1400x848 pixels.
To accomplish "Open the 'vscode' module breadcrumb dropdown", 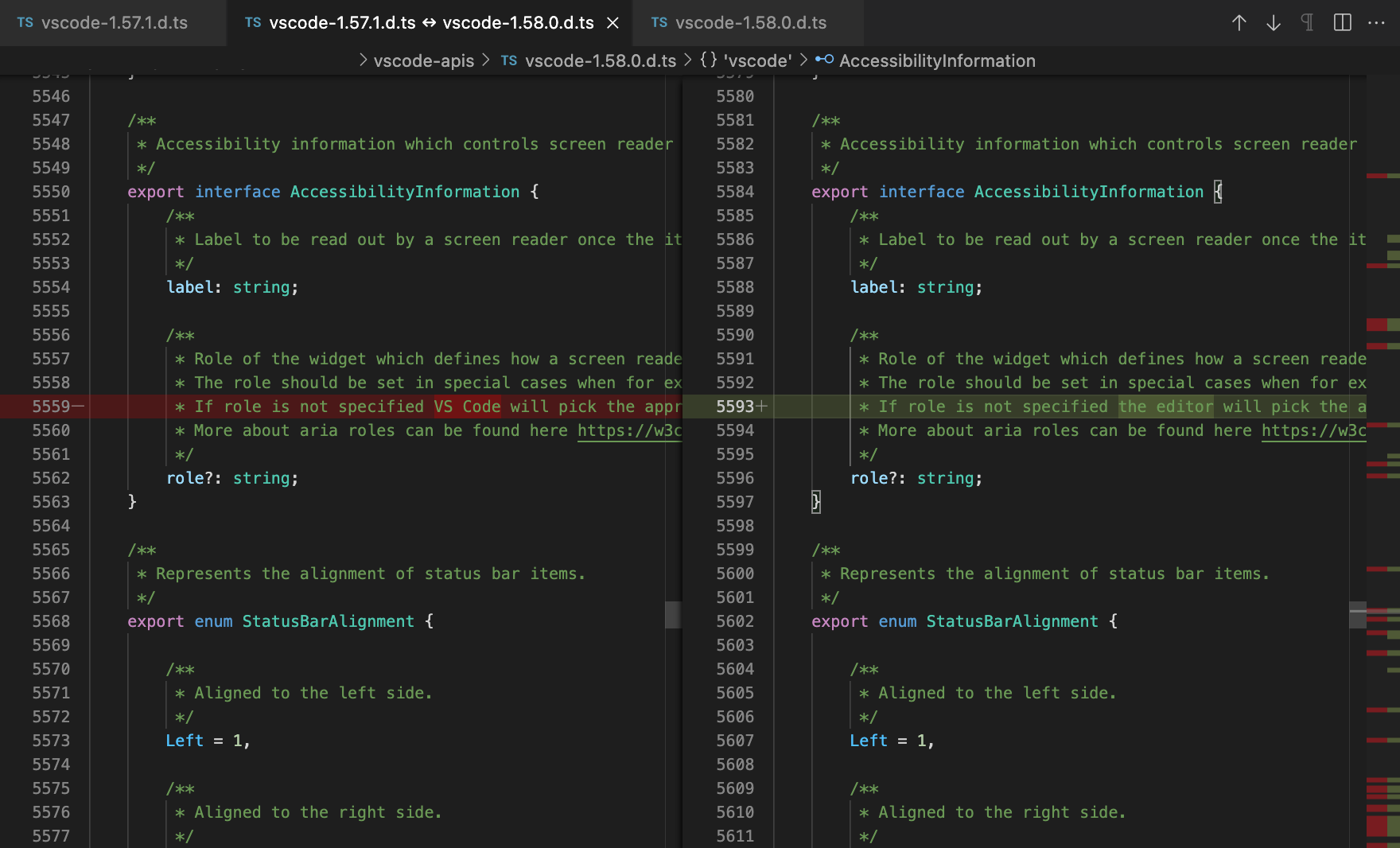I will pyautogui.click(x=756, y=60).
